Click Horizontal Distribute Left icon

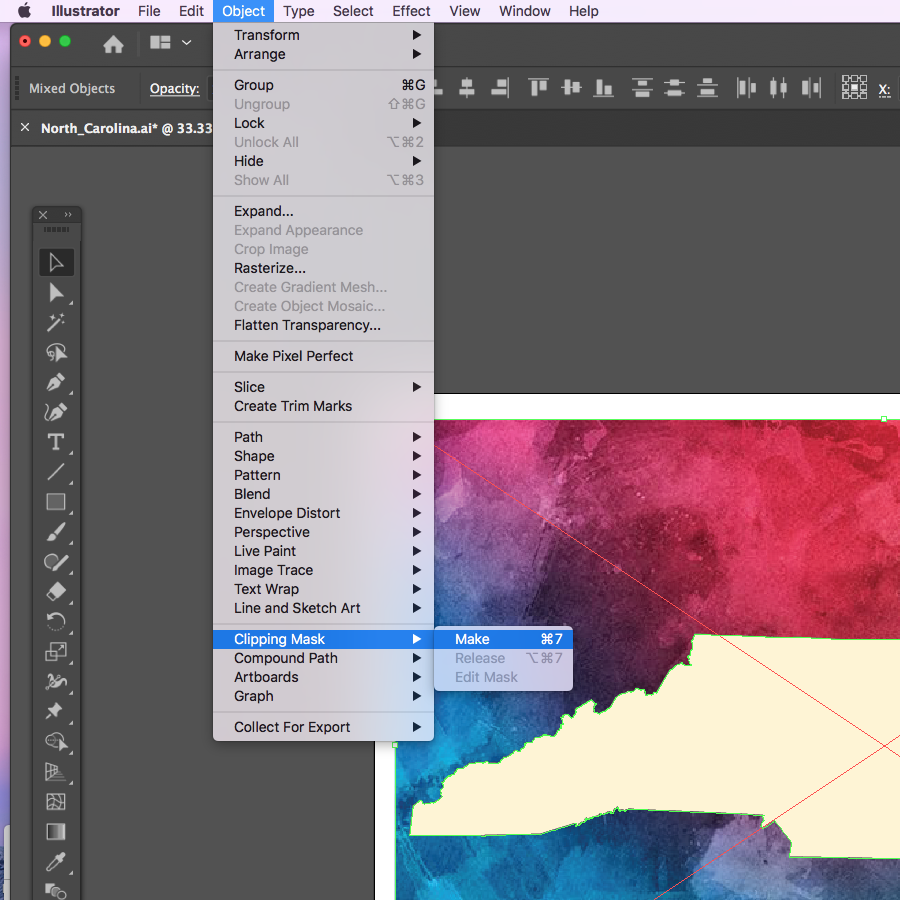[746, 88]
